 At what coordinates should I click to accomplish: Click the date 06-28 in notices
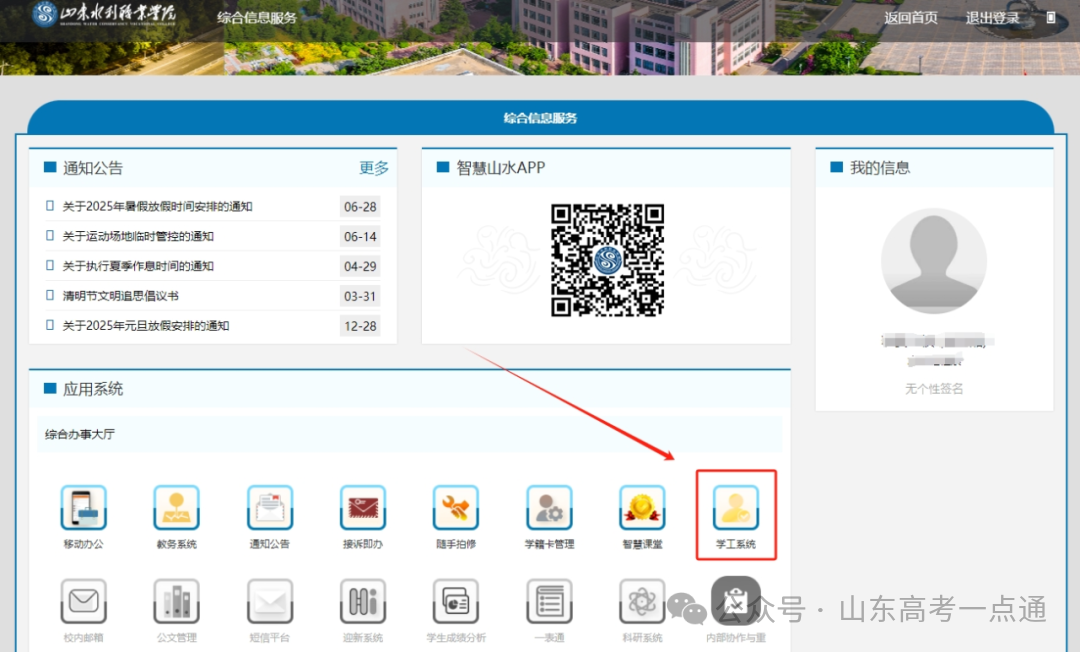pos(360,207)
